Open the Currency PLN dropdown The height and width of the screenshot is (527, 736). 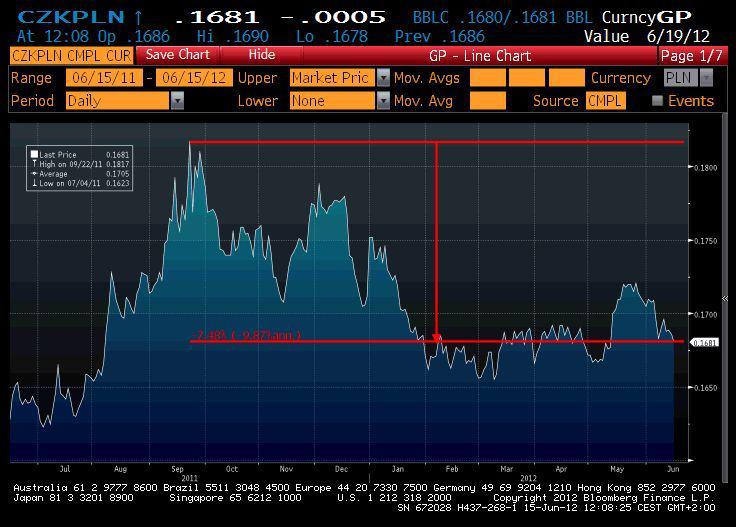(706, 78)
